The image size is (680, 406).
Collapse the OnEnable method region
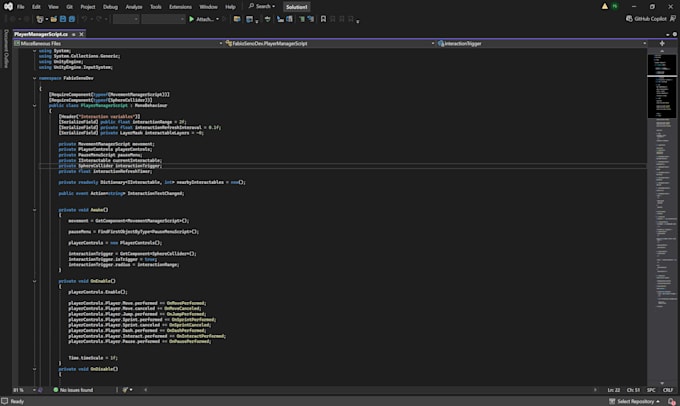(35, 281)
